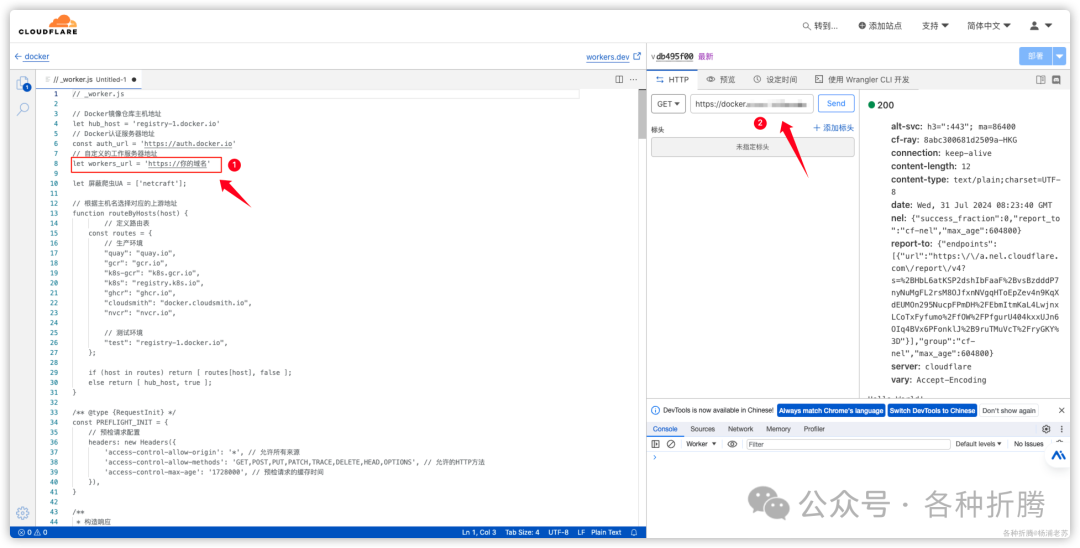Image resolution: width=1080 pixels, height=548 pixels.
Task: Open DevTools three-dot menu
Action: (x=1061, y=429)
